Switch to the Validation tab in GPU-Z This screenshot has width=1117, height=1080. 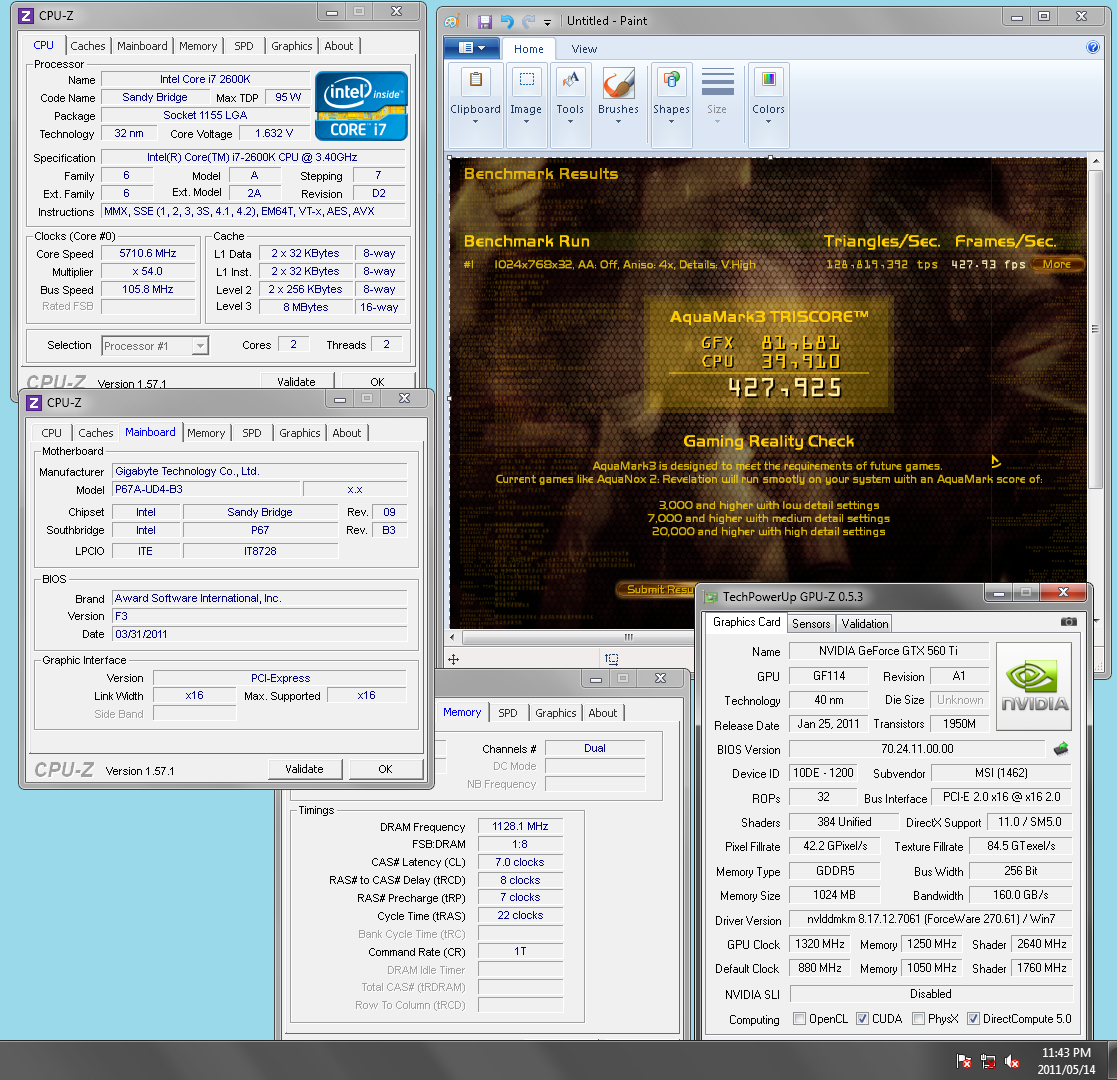tap(865, 623)
